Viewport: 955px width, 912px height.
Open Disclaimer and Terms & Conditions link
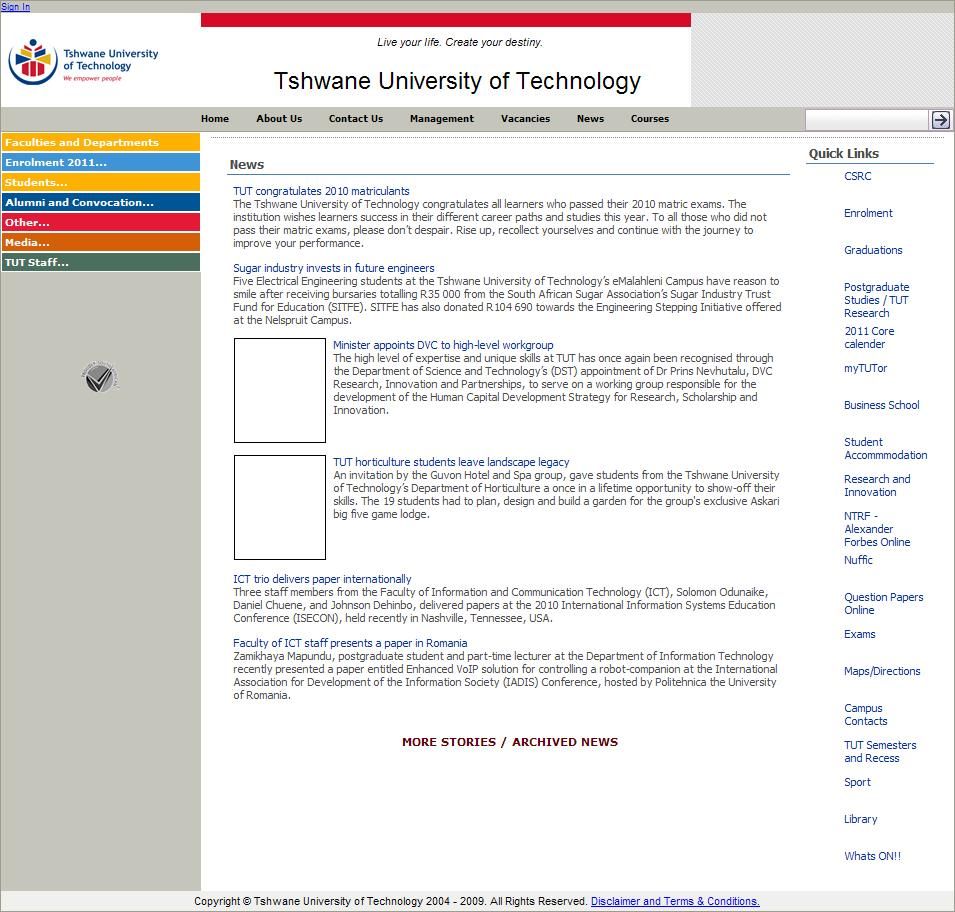[675, 901]
